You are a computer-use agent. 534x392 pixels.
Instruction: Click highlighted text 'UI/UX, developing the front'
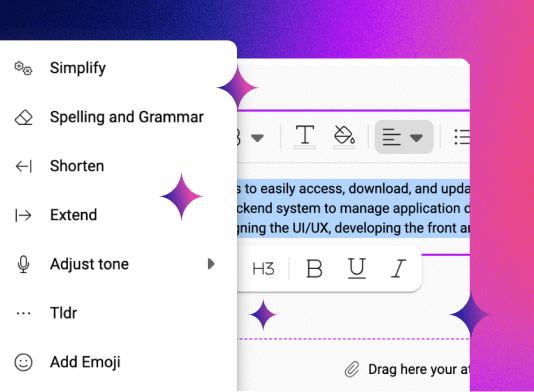point(375,228)
